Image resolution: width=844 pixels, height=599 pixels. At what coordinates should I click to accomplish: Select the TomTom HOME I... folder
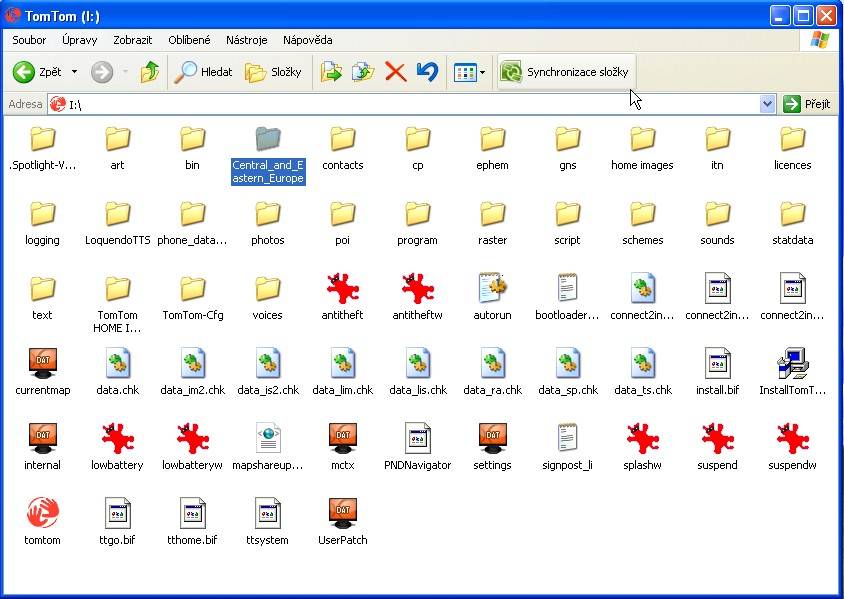coord(117,304)
